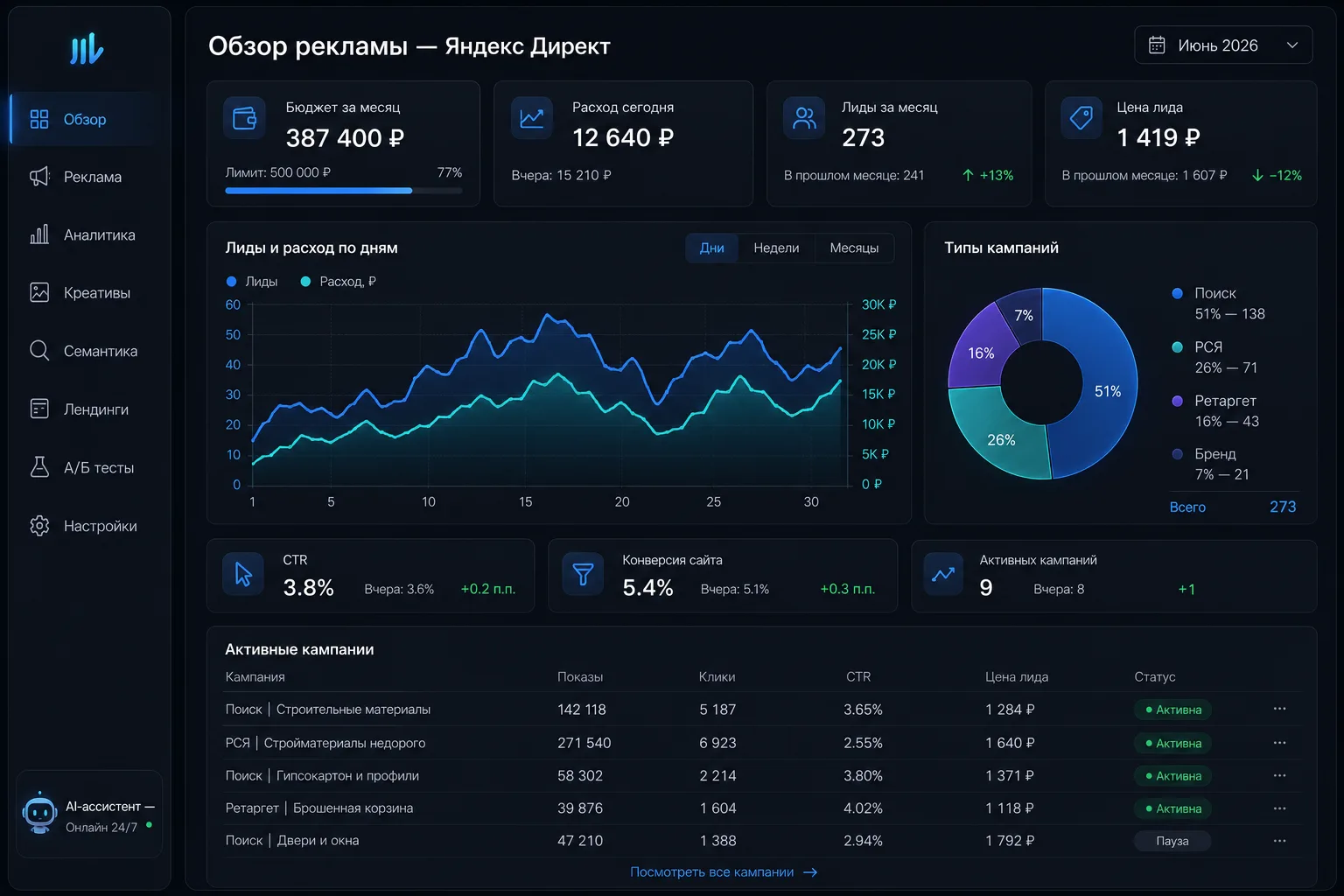Viewport: 1344px width, 896px height.
Task: Open the options menu for Брошенная корзина row
Action: click(x=1279, y=808)
